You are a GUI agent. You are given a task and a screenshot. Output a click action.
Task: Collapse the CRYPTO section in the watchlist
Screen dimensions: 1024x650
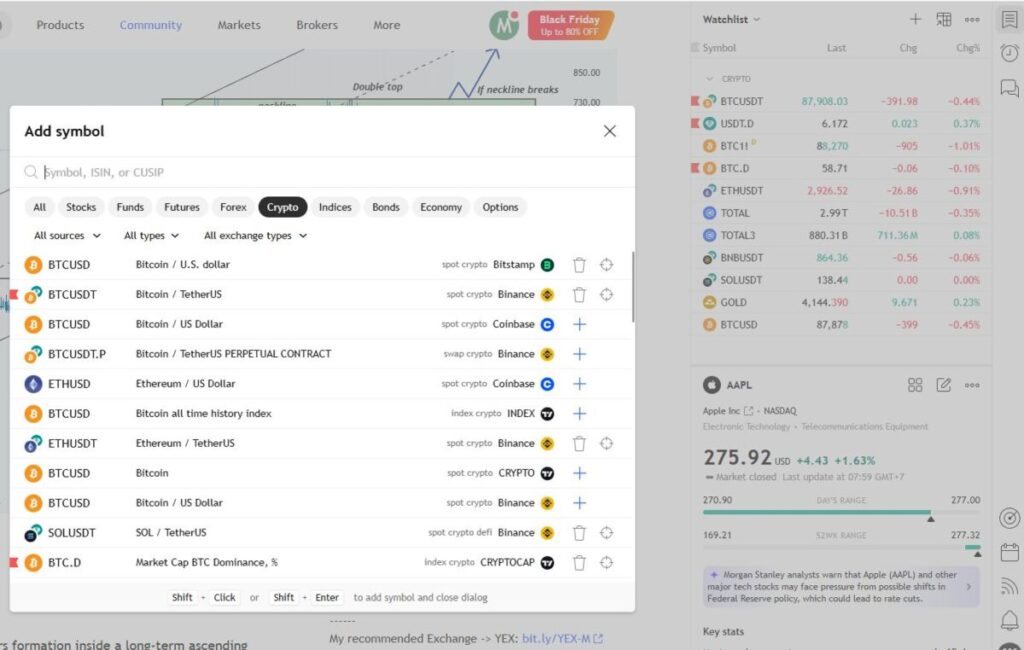(707, 79)
